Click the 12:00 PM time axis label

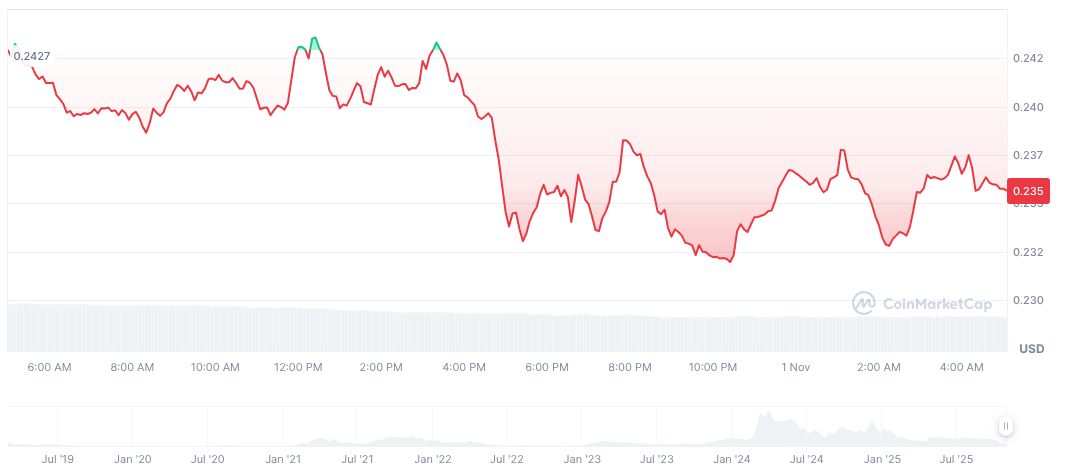pyautogui.click(x=299, y=367)
